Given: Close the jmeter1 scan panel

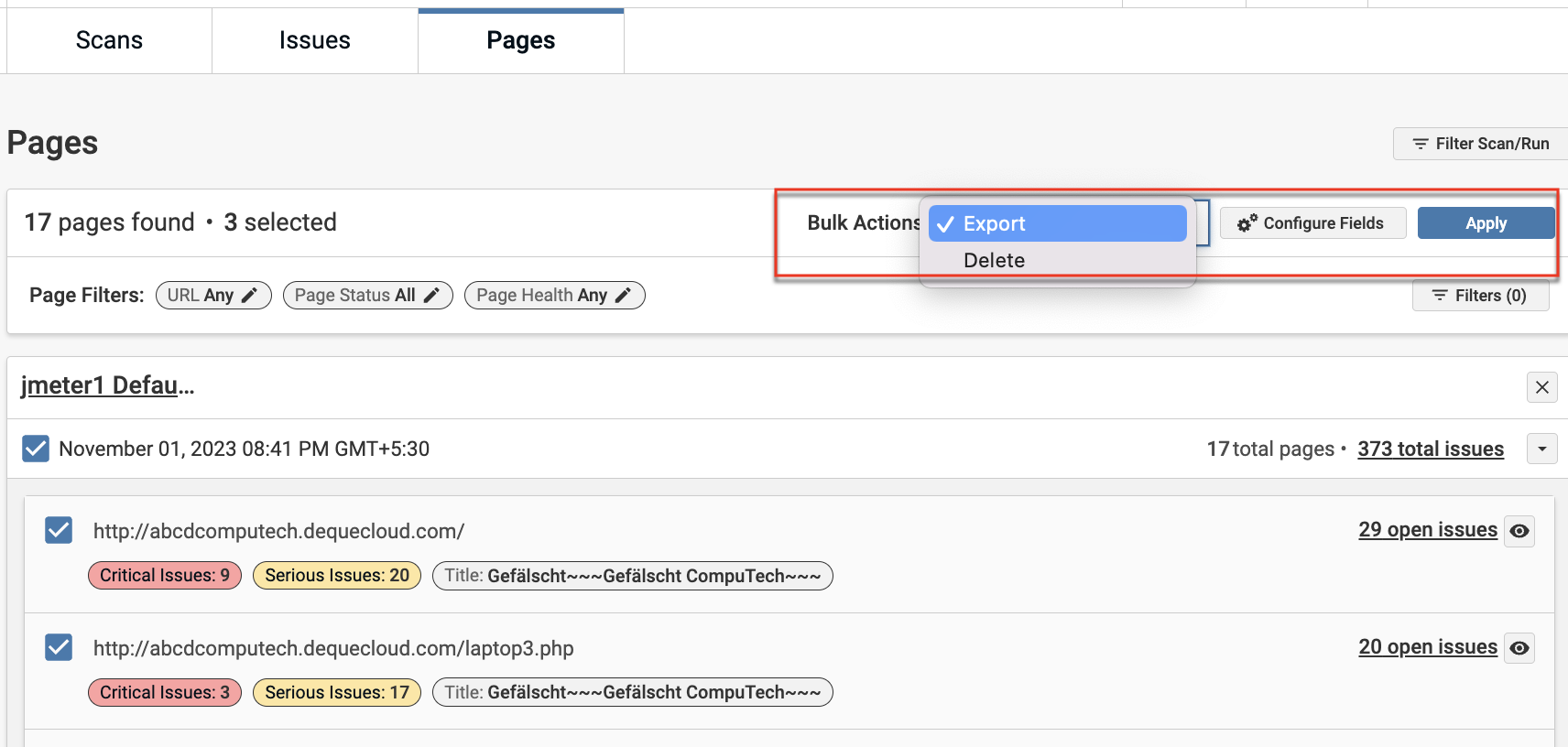Looking at the screenshot, I should [x=1541, y=387].
